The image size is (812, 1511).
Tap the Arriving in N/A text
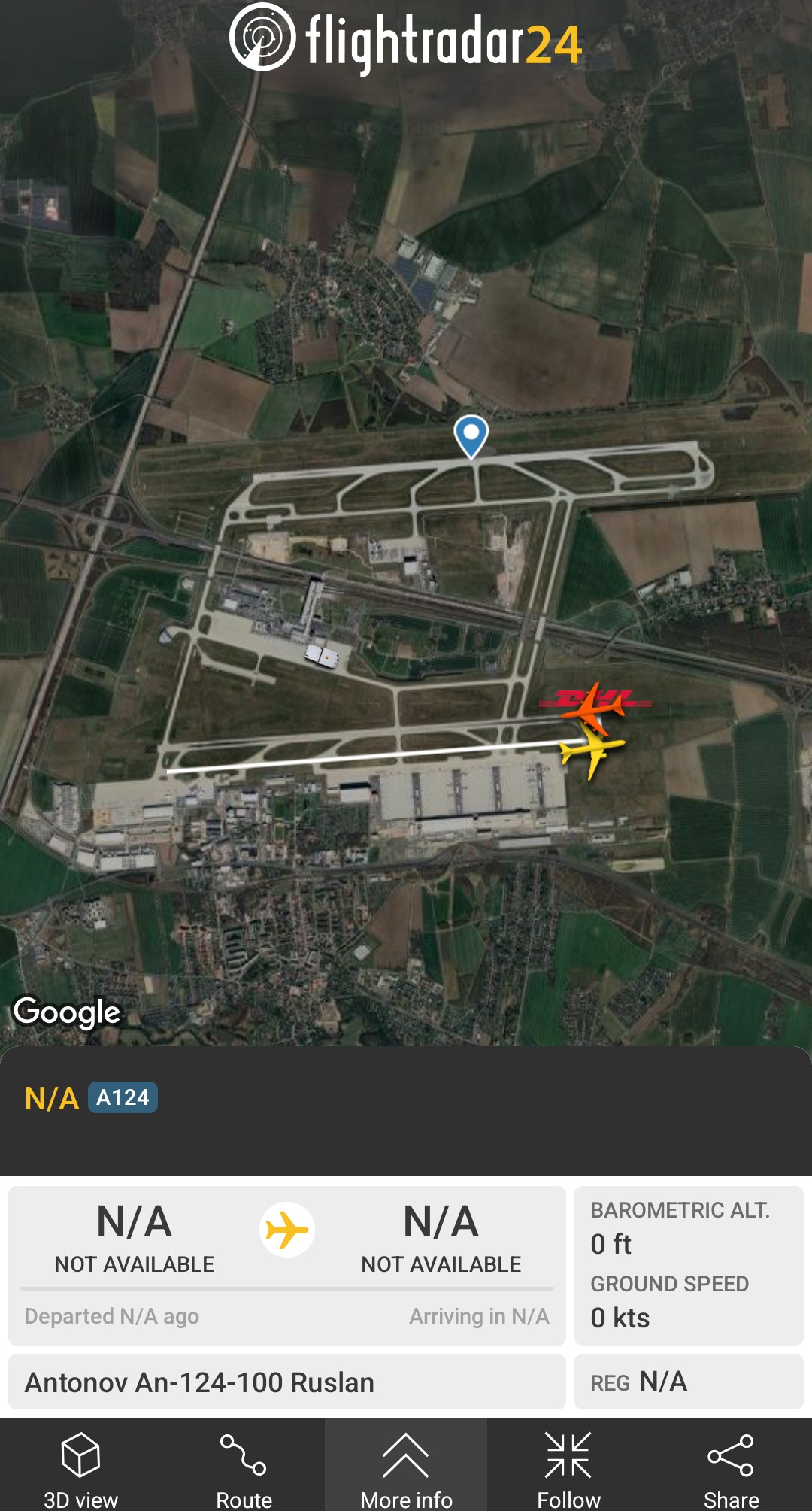click(479, 1316)
